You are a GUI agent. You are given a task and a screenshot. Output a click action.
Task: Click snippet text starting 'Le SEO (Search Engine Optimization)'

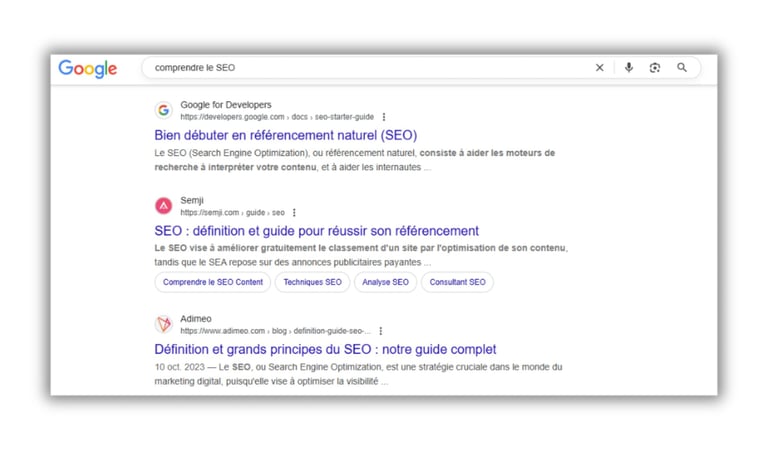tap(355, 160)
